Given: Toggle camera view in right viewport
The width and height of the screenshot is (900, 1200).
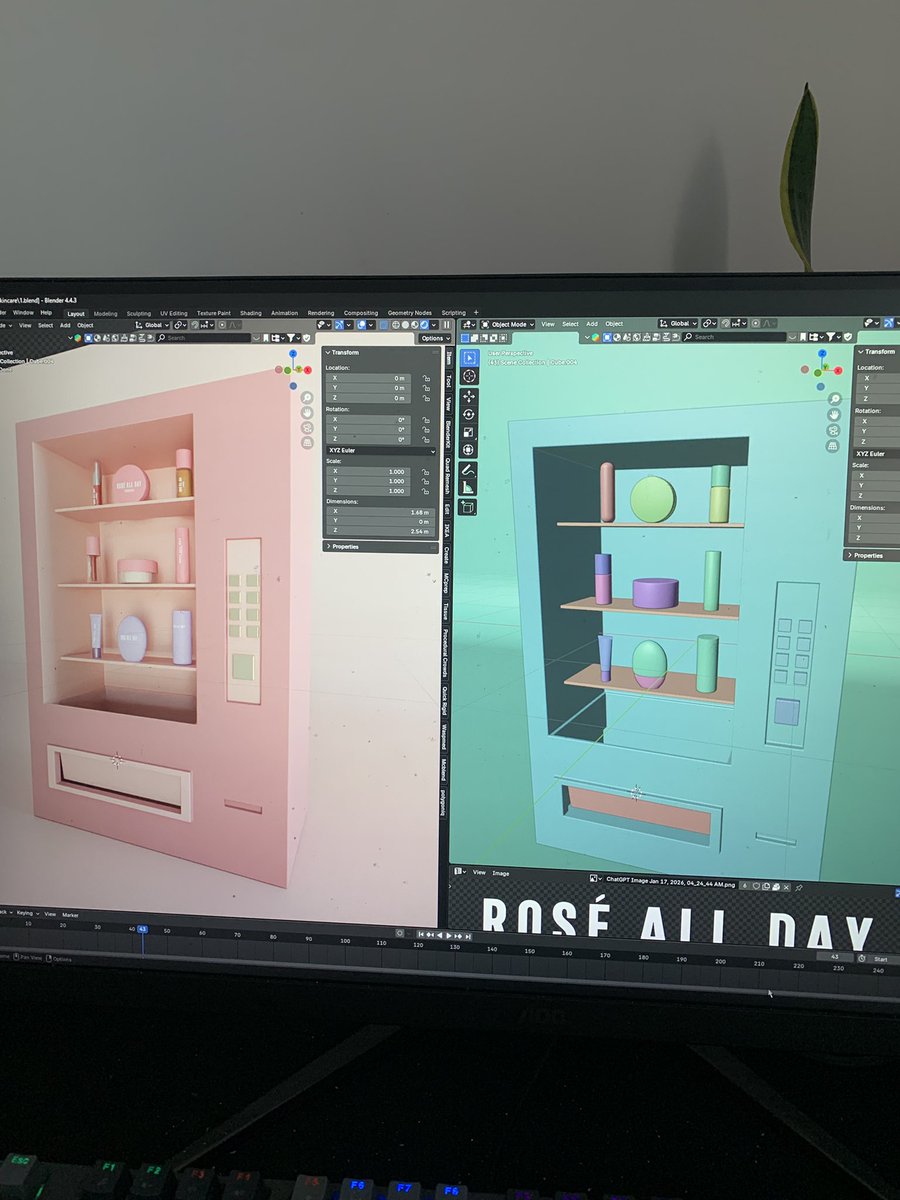Looking at the screenshot, I should point(832,430).
